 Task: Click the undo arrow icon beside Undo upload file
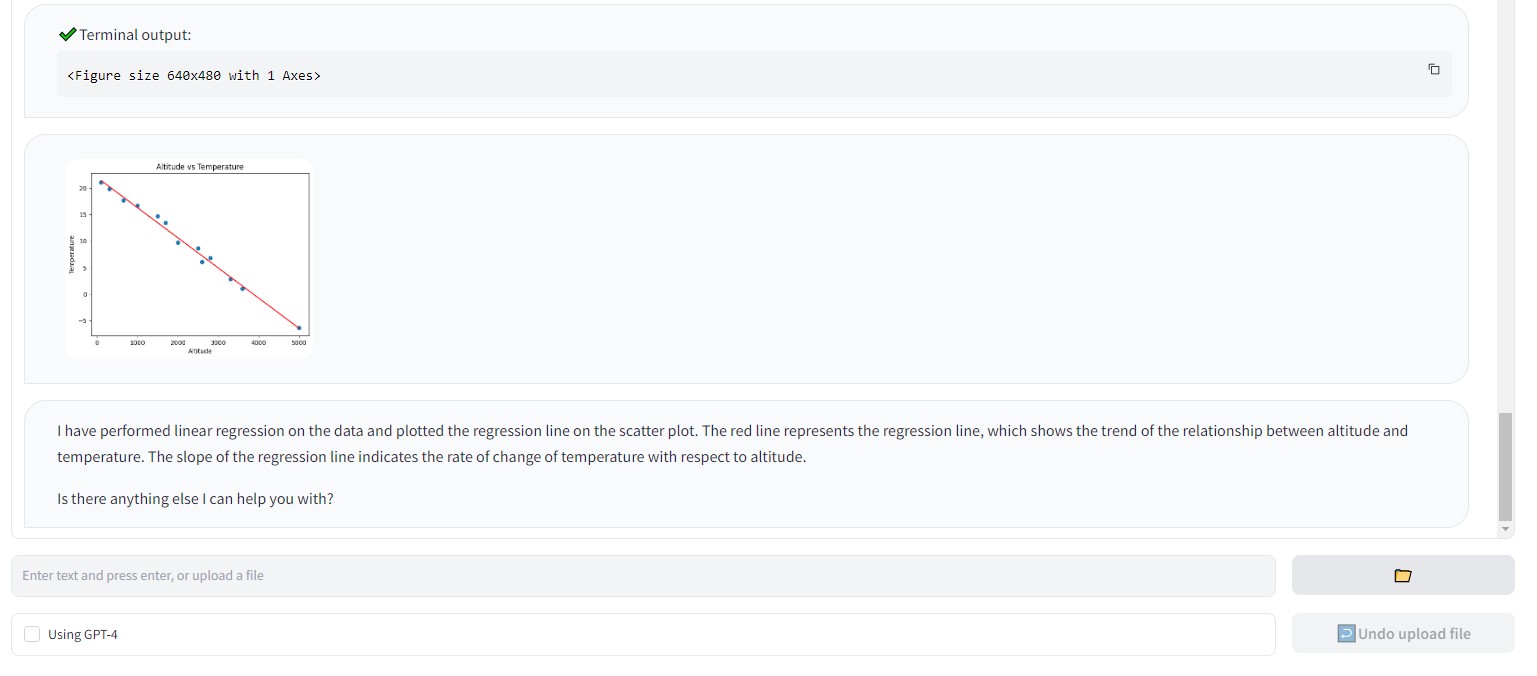pos(1346,633)
